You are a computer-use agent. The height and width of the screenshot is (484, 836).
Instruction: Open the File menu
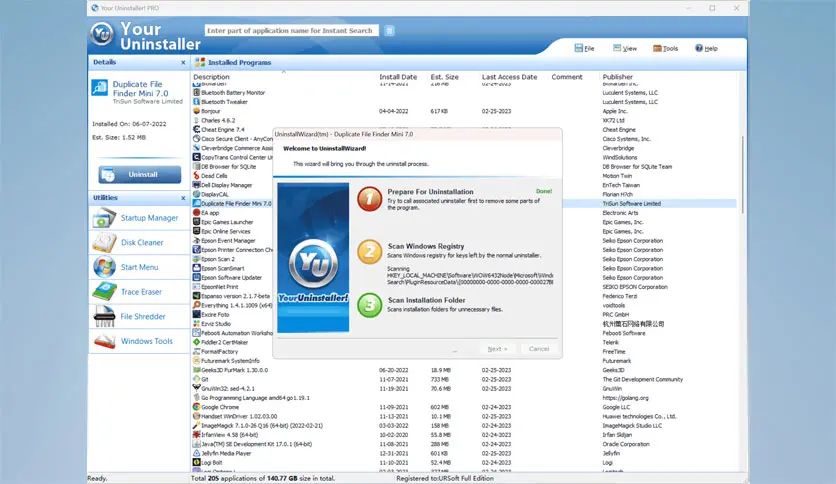(584, 48)
